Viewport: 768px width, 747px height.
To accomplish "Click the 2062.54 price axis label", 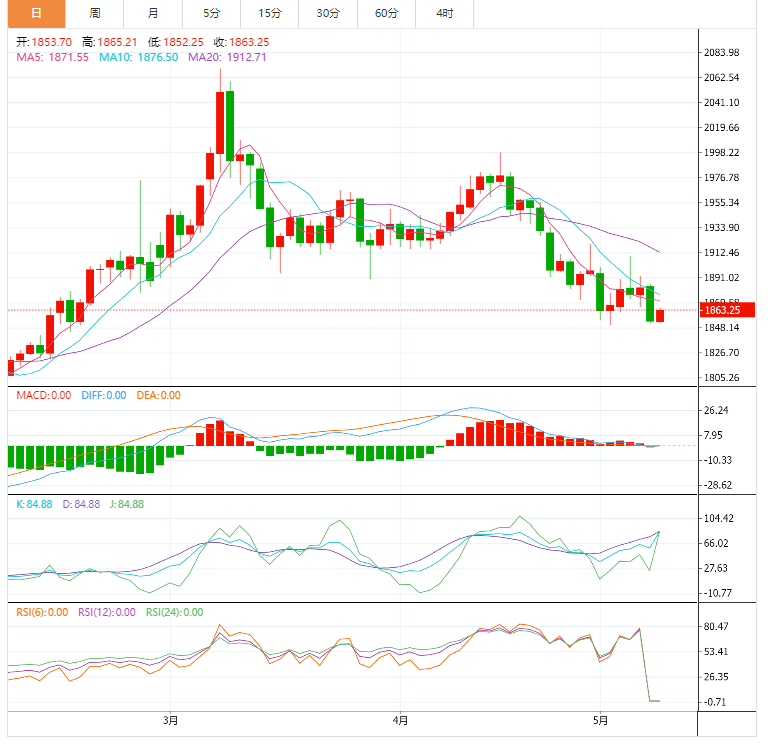I will tap(721, 77).
